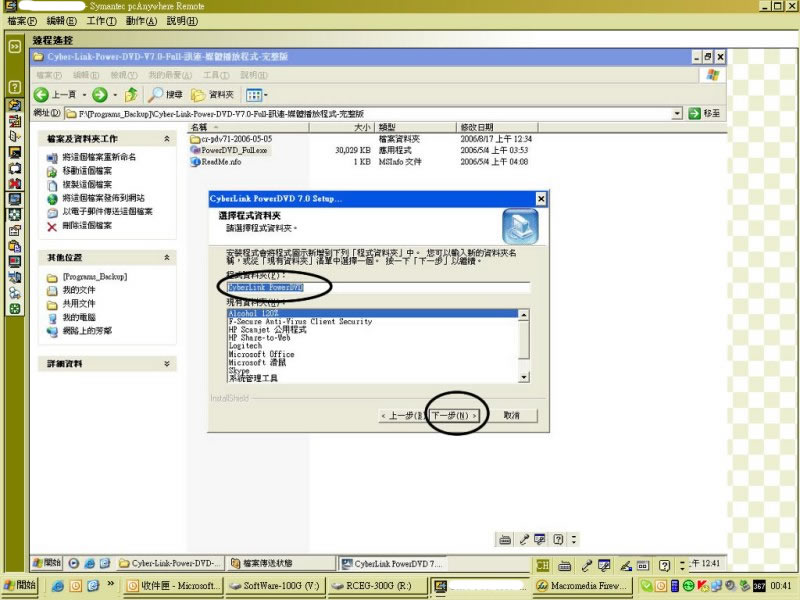800x600 pixels.
Task: Expand the pcAnywhere sidebar chevron button
Action: click(x=15, y=47)
